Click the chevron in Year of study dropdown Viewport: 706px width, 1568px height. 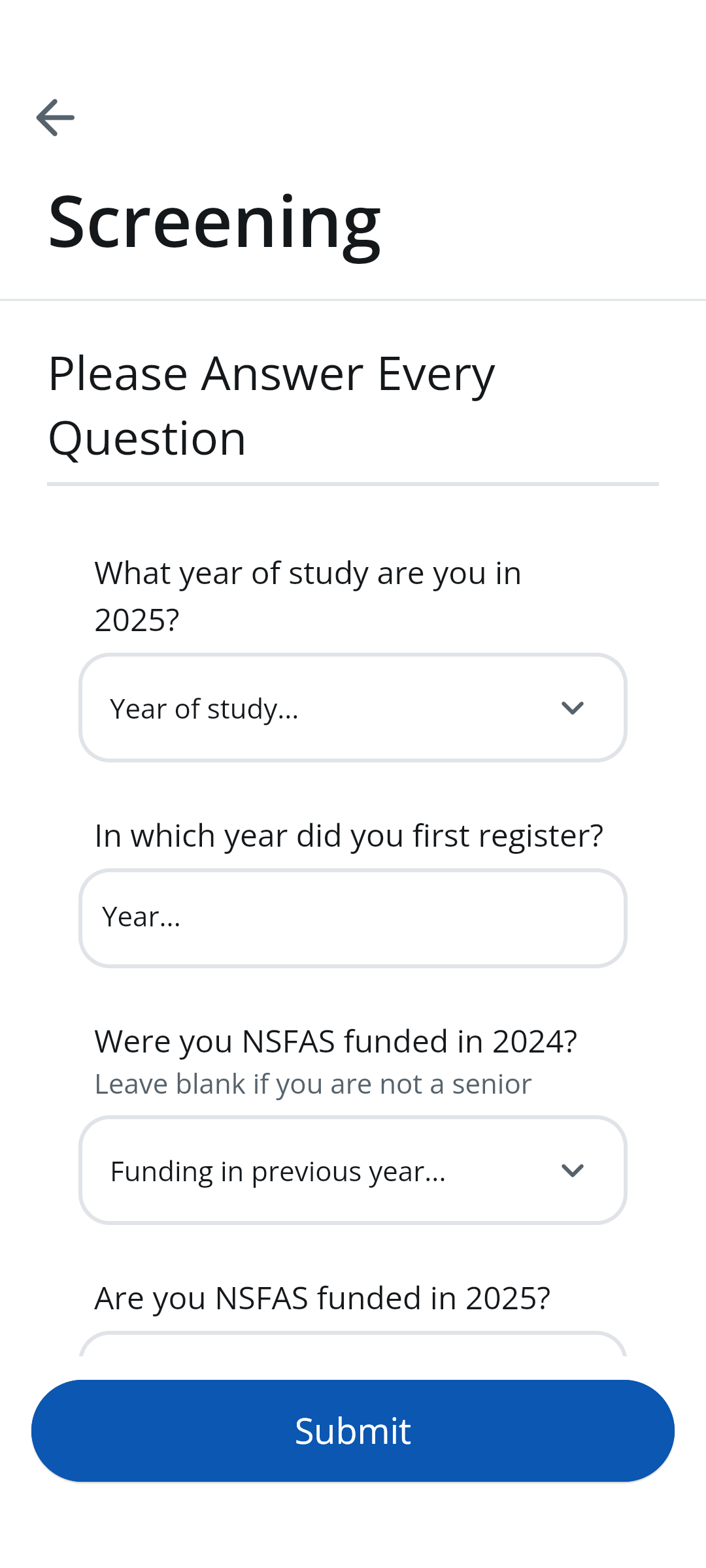point(573,708)
